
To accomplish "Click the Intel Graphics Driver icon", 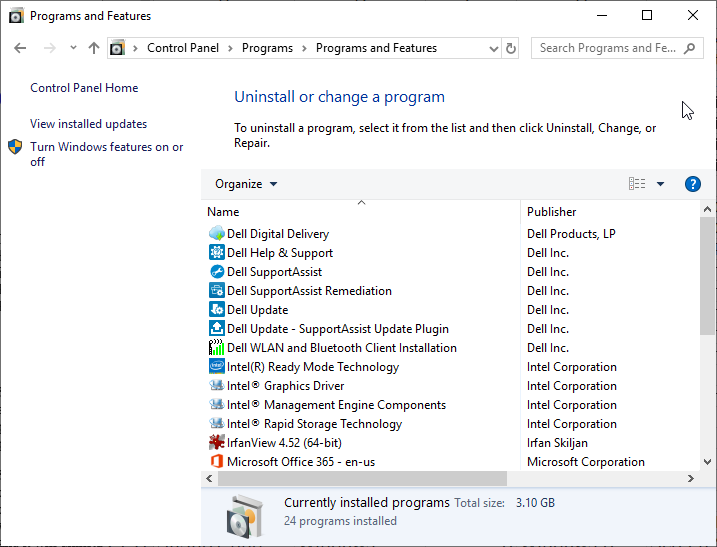I will point(217,386).
